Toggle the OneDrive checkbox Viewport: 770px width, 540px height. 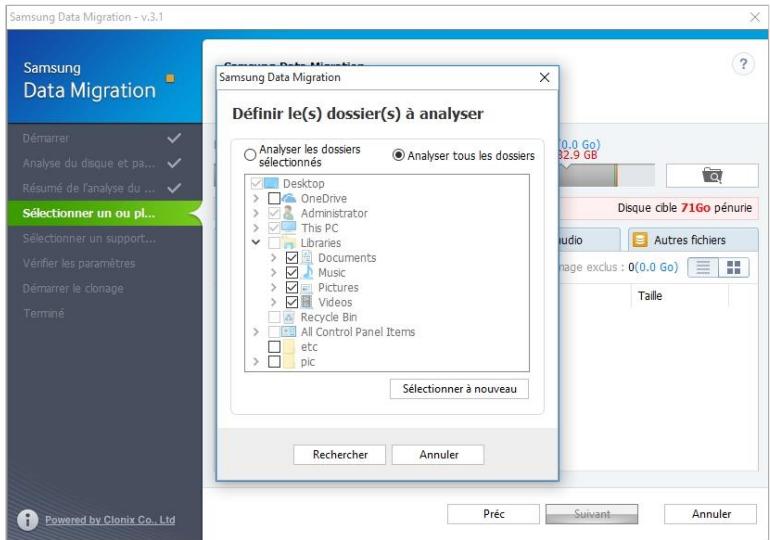click(274, 198)
